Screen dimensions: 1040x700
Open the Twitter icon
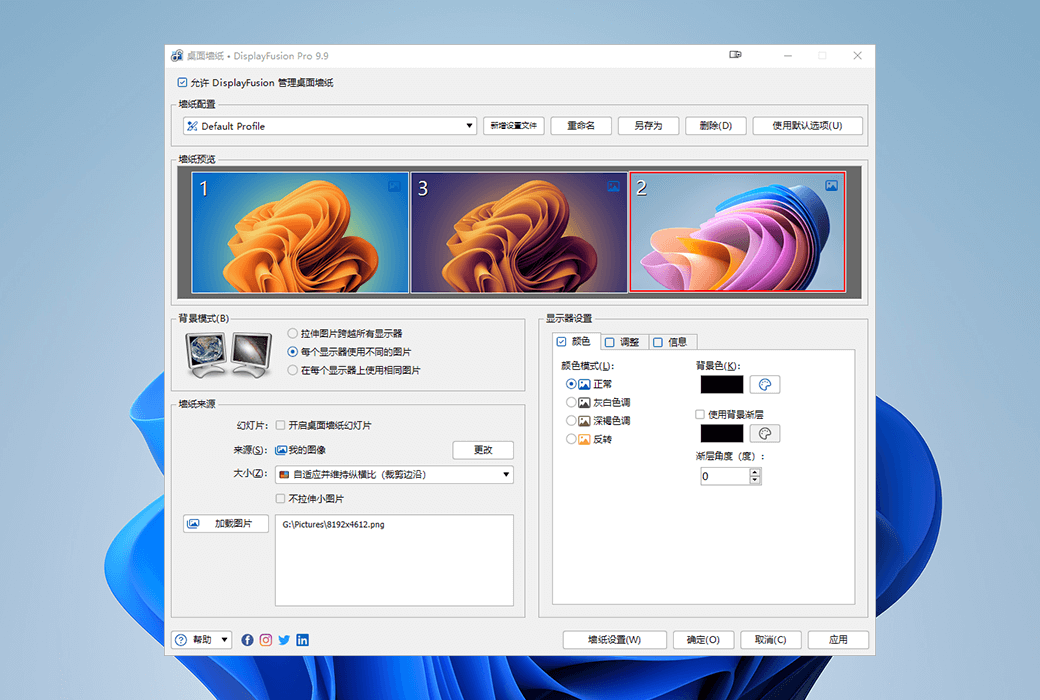coord(284,639)
